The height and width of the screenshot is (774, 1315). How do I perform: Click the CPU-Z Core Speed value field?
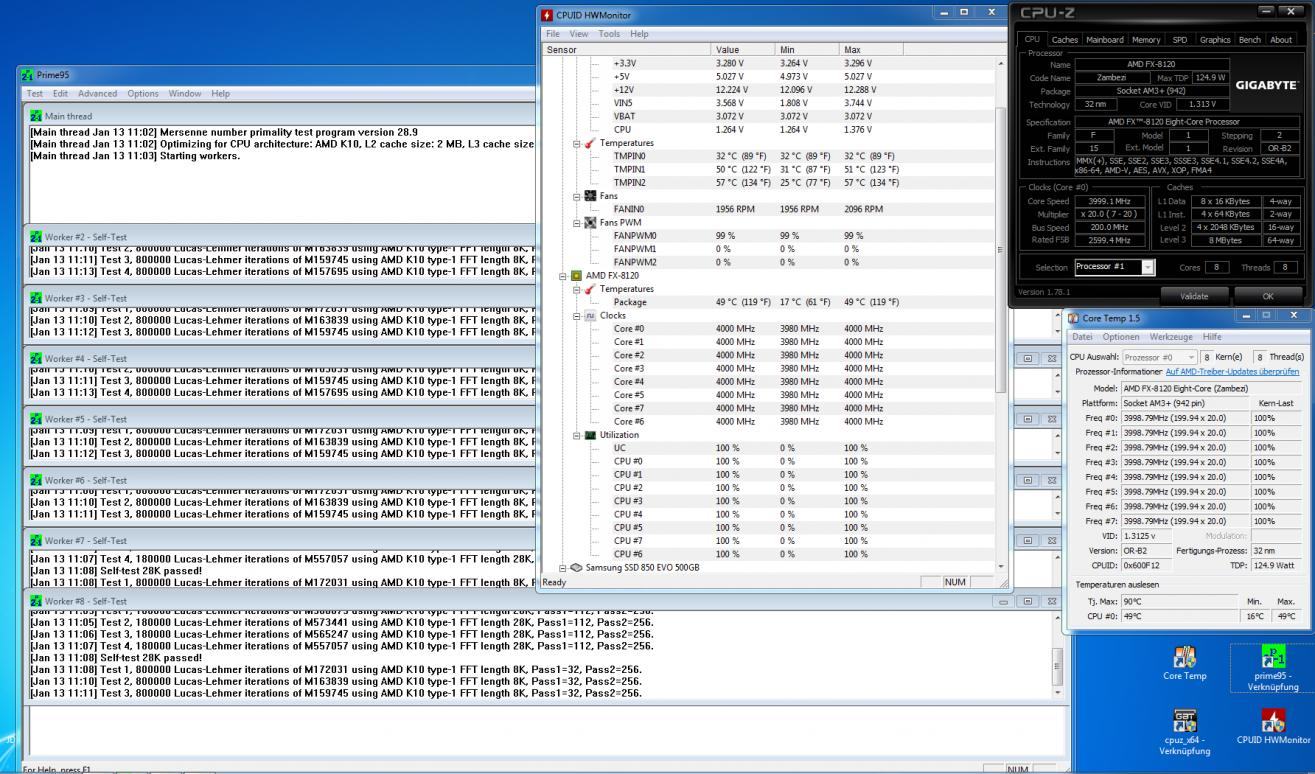[x=1111, y=200]
